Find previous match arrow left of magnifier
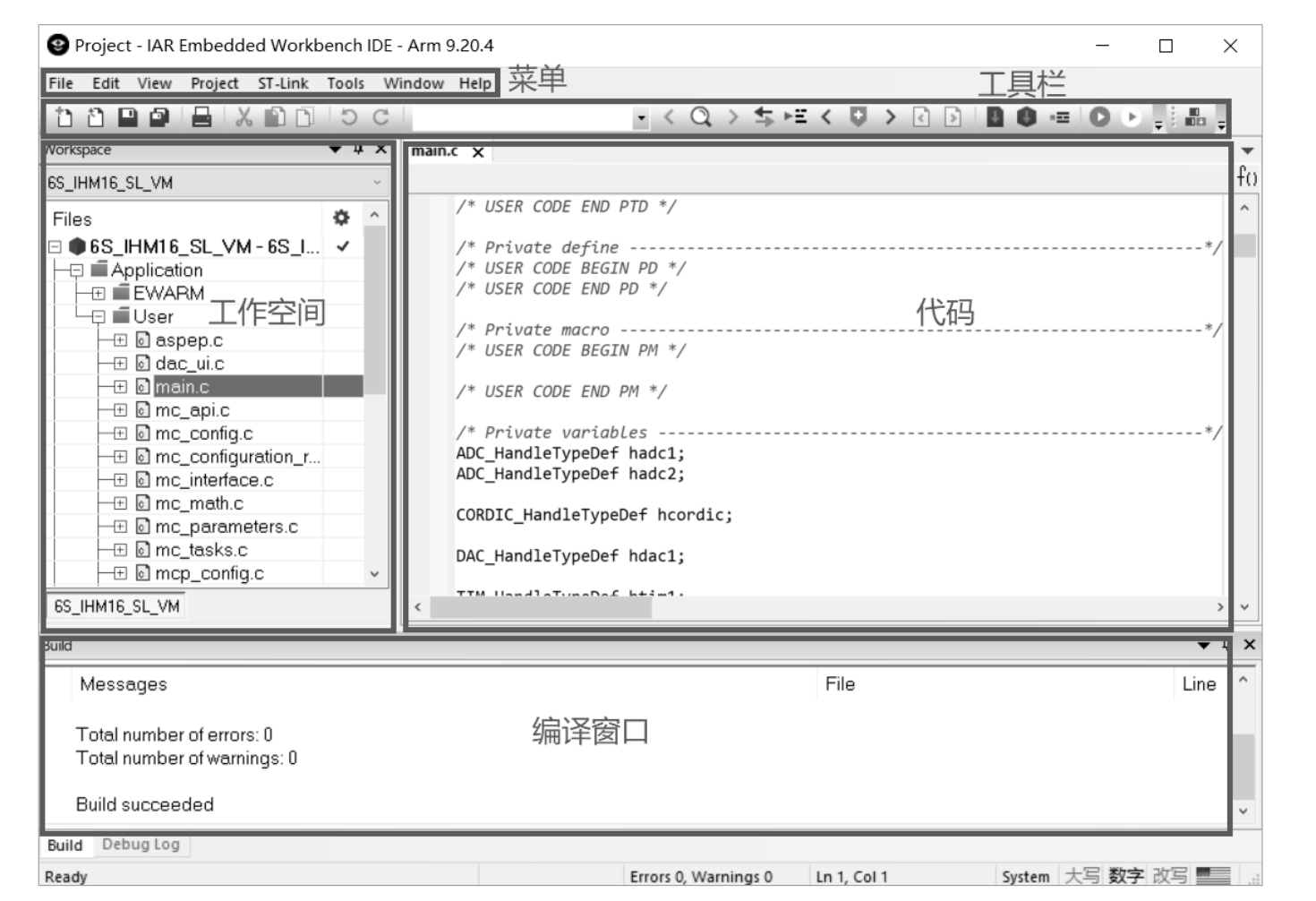Screen dimensions: 1316x901 coord(669,117)
